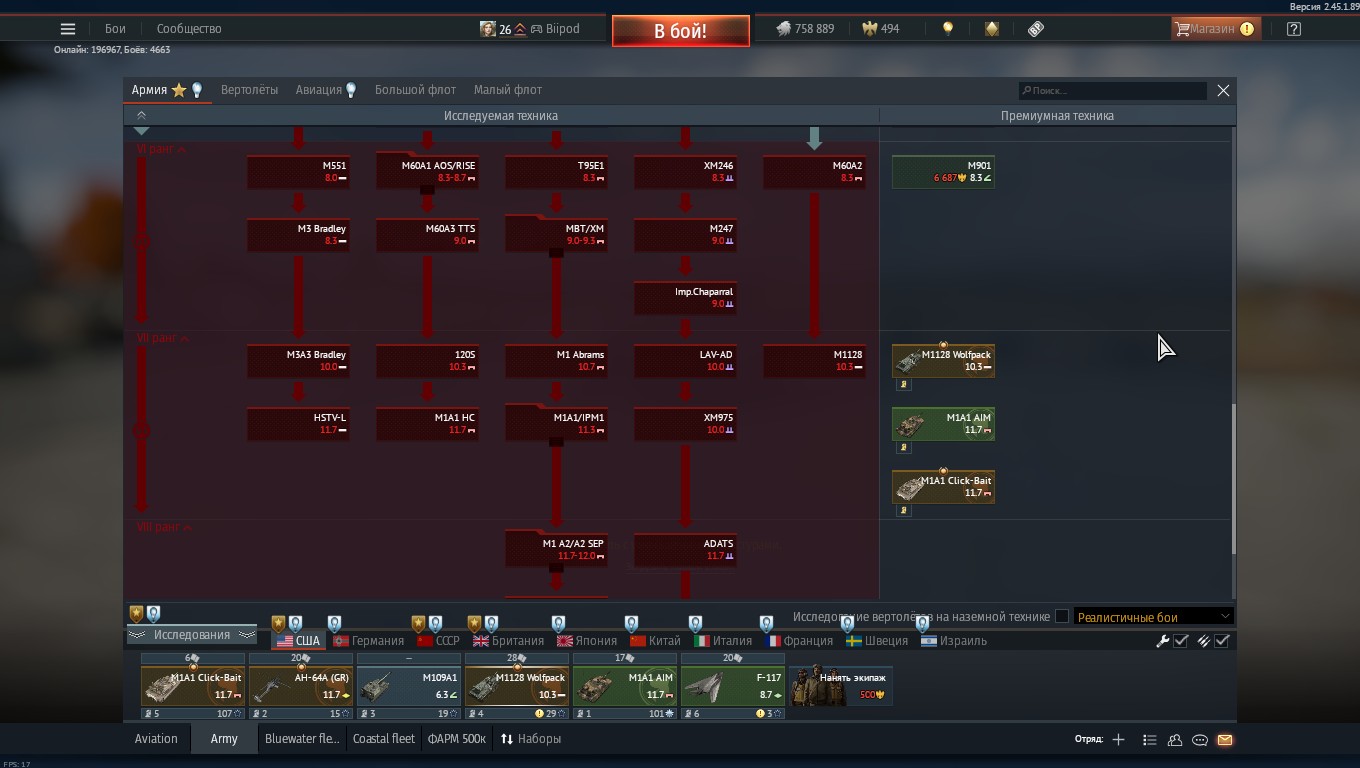Click the research tree vertical scrollbar

coord(1232,478)
